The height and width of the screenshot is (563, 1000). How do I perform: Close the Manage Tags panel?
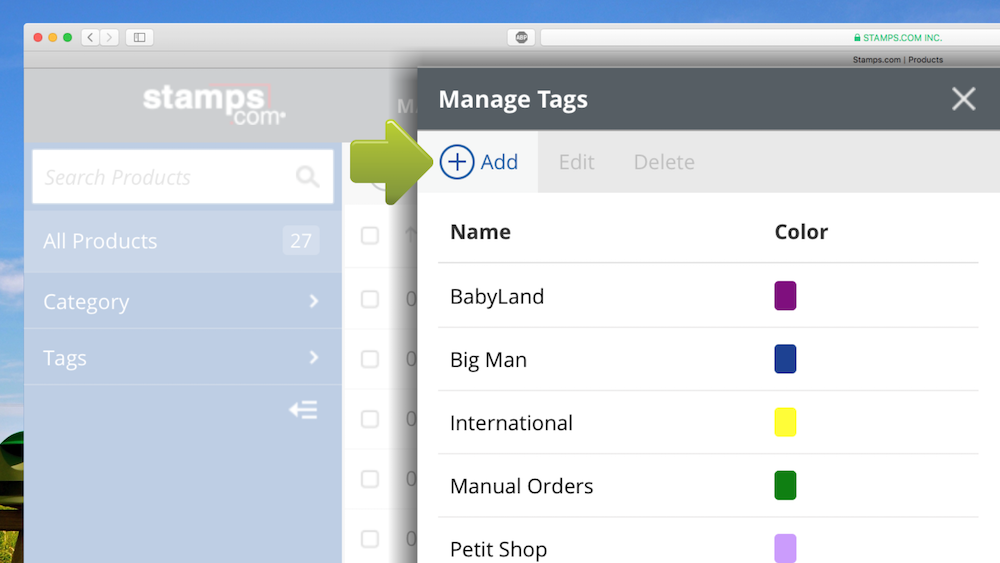click(963, 99)
